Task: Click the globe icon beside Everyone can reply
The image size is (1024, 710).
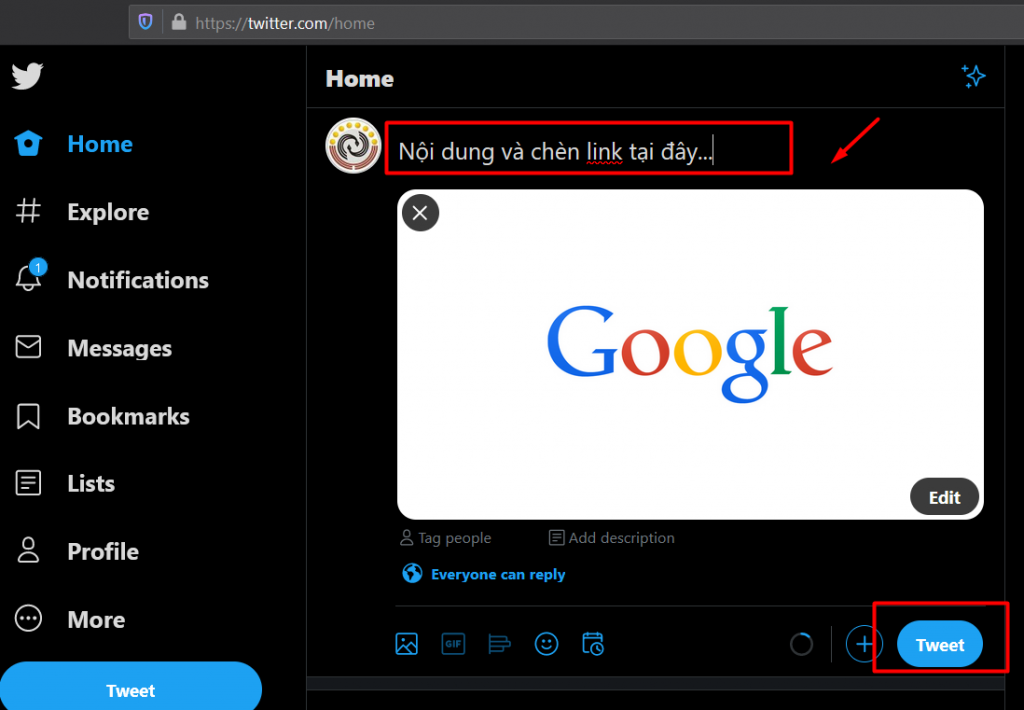Action: pyautogui.click(x=412, y=573)
